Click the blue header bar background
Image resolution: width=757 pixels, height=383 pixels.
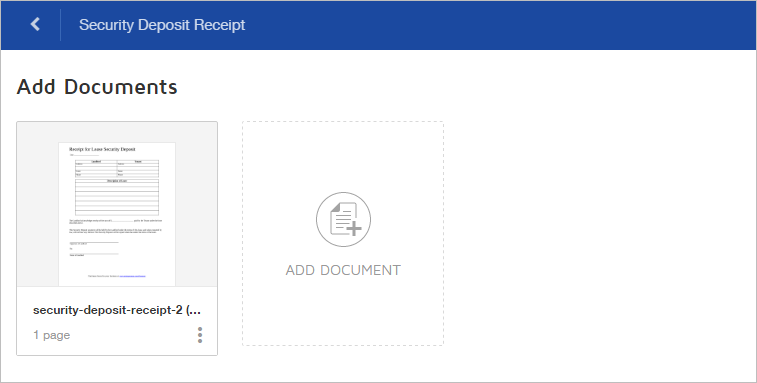tap(483, 25)
